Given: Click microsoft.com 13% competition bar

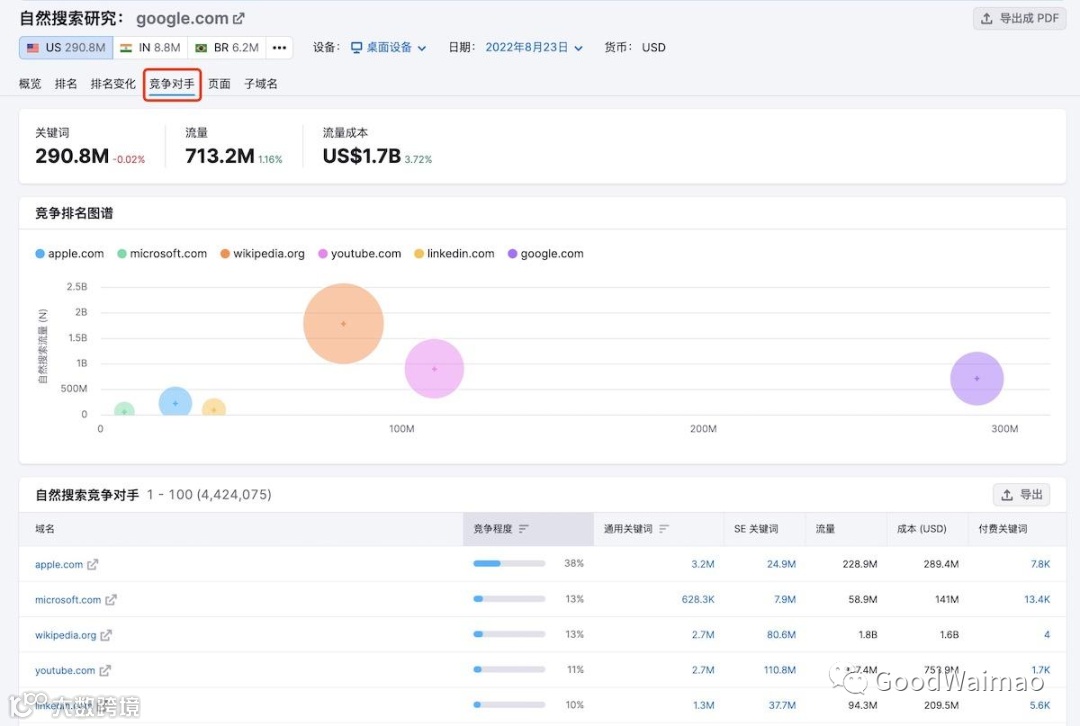Looking at the screenshot, I should [509, 599].
